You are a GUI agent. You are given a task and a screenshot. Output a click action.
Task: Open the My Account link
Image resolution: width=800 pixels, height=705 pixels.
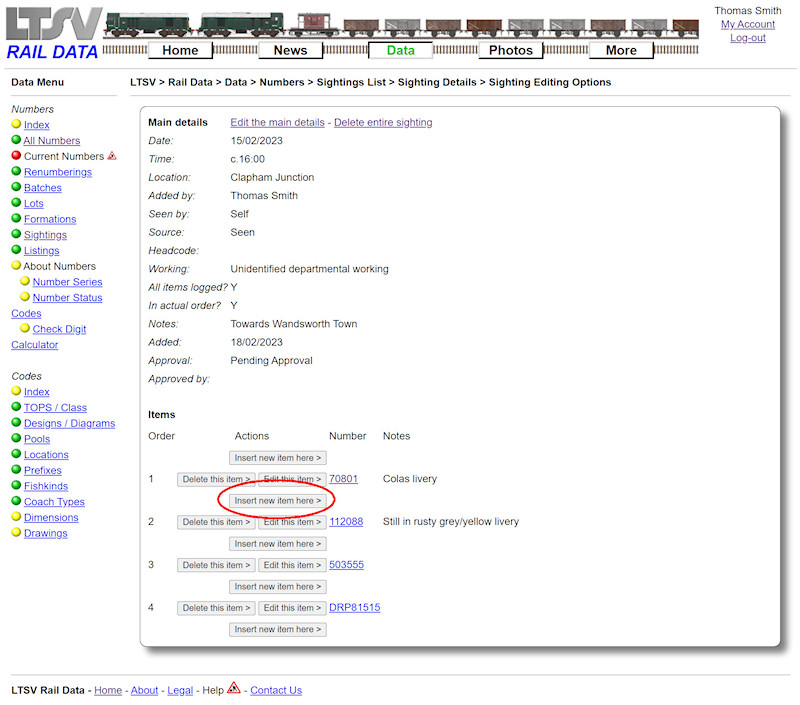point(747,23)
